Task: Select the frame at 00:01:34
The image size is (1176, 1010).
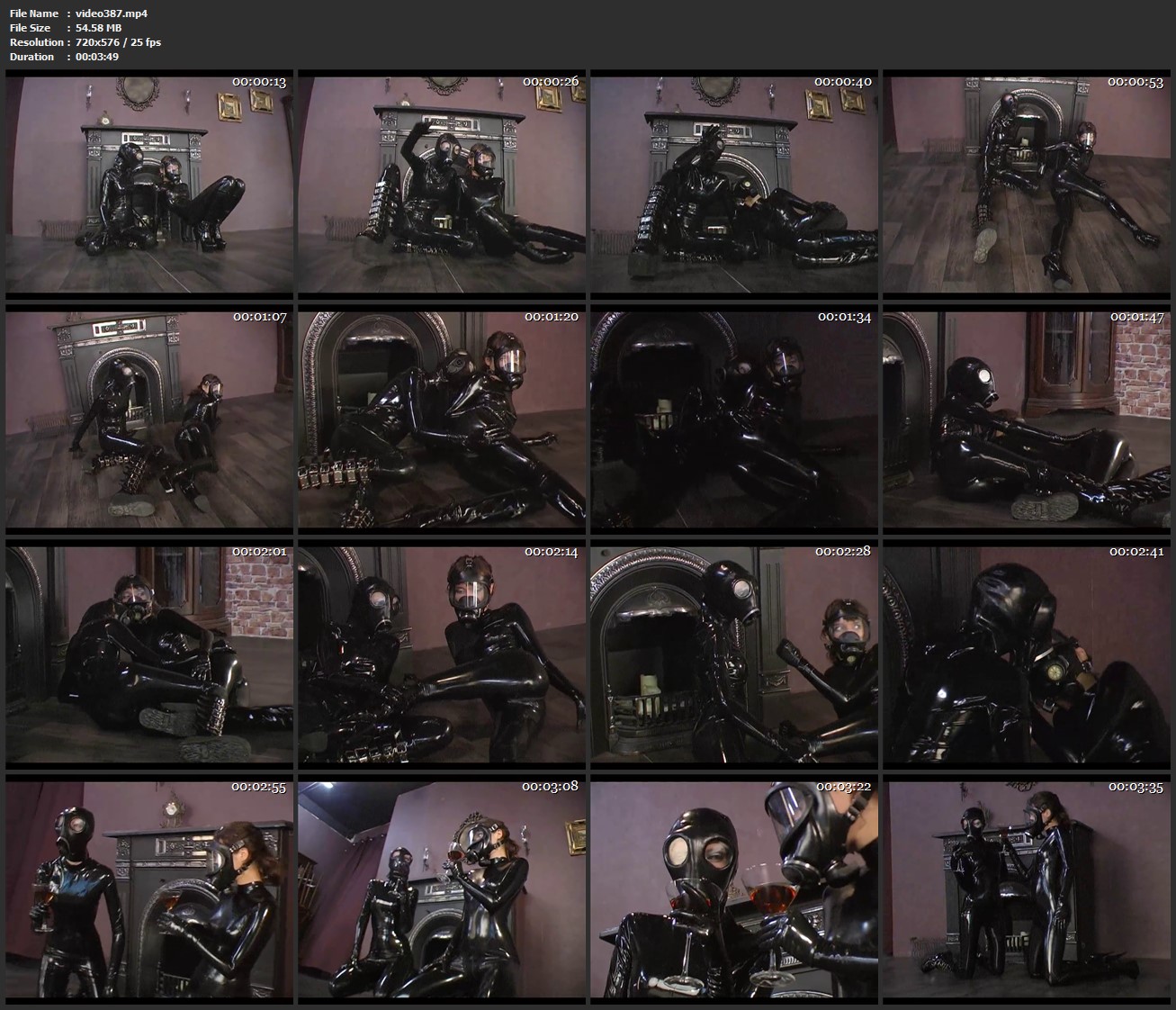Action: [734, 419]
